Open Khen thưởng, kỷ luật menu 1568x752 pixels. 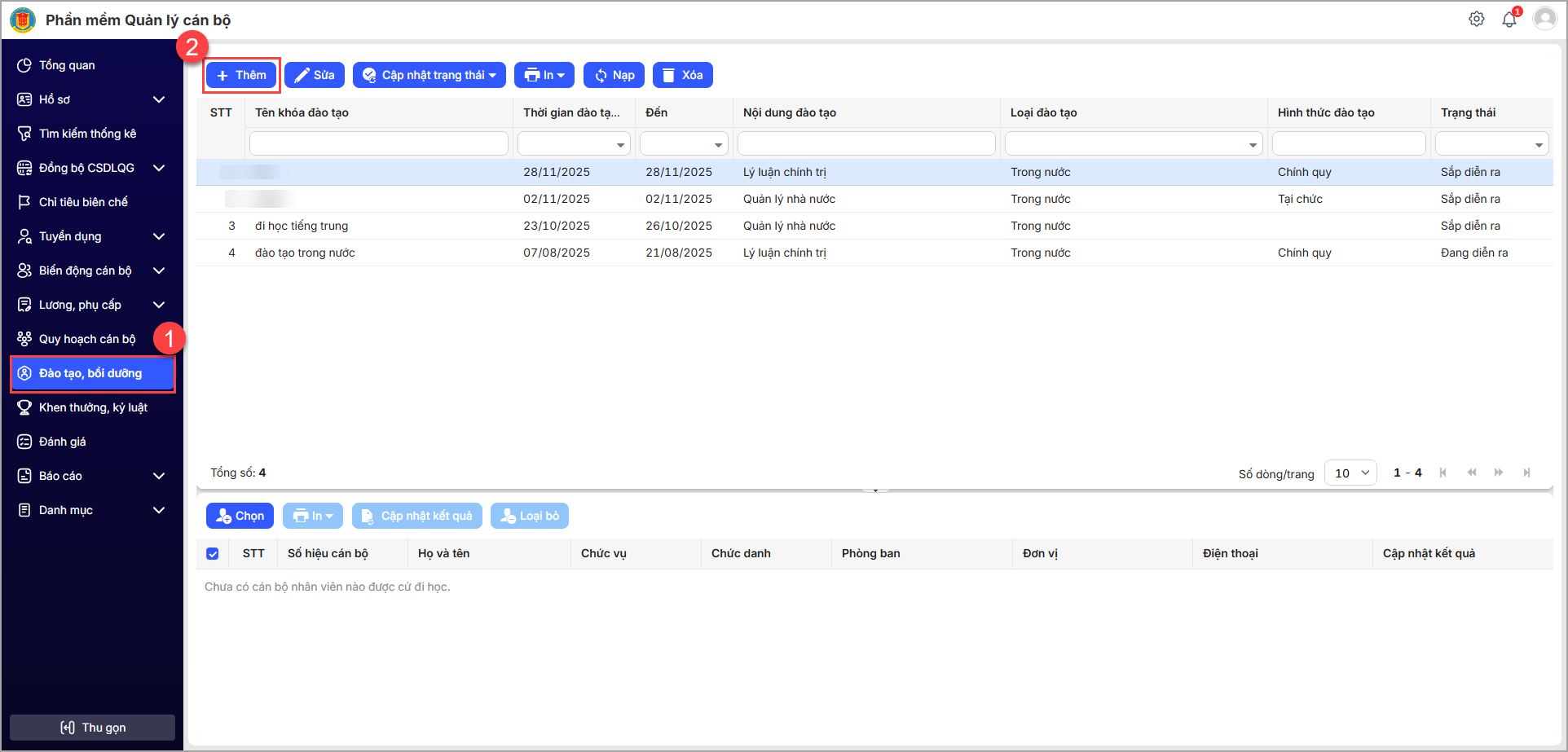point(92,407)
